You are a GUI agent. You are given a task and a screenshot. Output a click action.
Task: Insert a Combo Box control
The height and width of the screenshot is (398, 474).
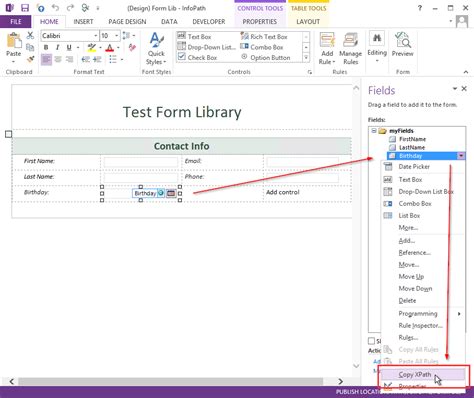[x=262, y=47]
